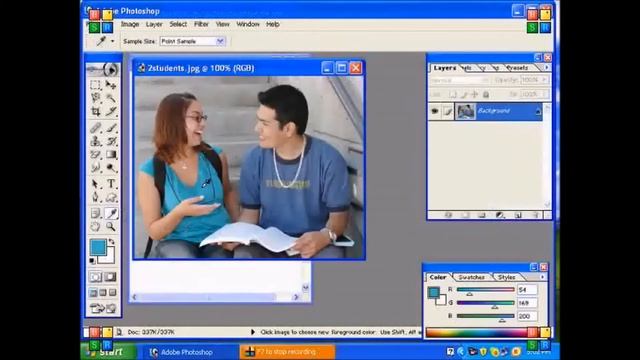
Task: Click the Adobe Online image atop toolbox
Action: tap(103, 70)
